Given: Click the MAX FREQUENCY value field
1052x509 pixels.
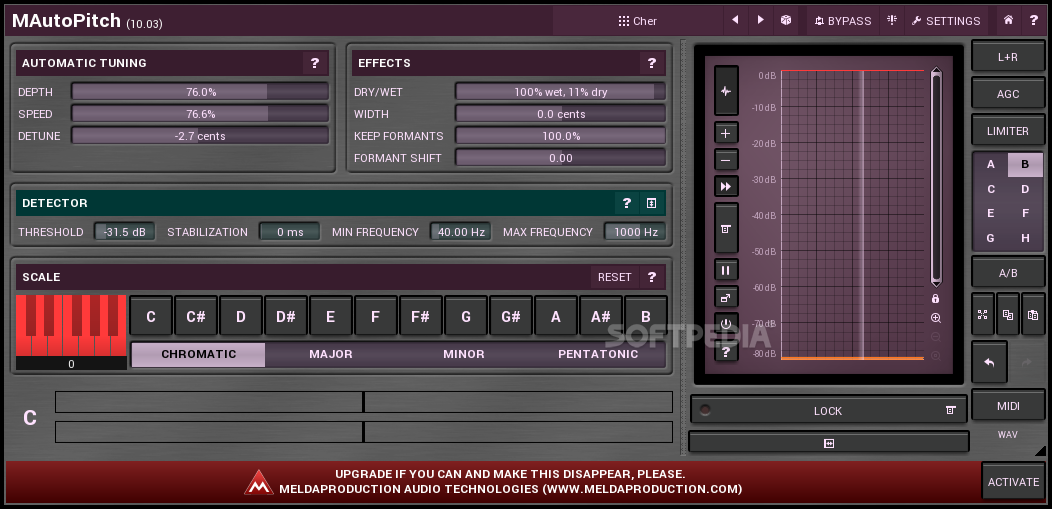Looking at the screenshot, I should [x=635, y=232].
